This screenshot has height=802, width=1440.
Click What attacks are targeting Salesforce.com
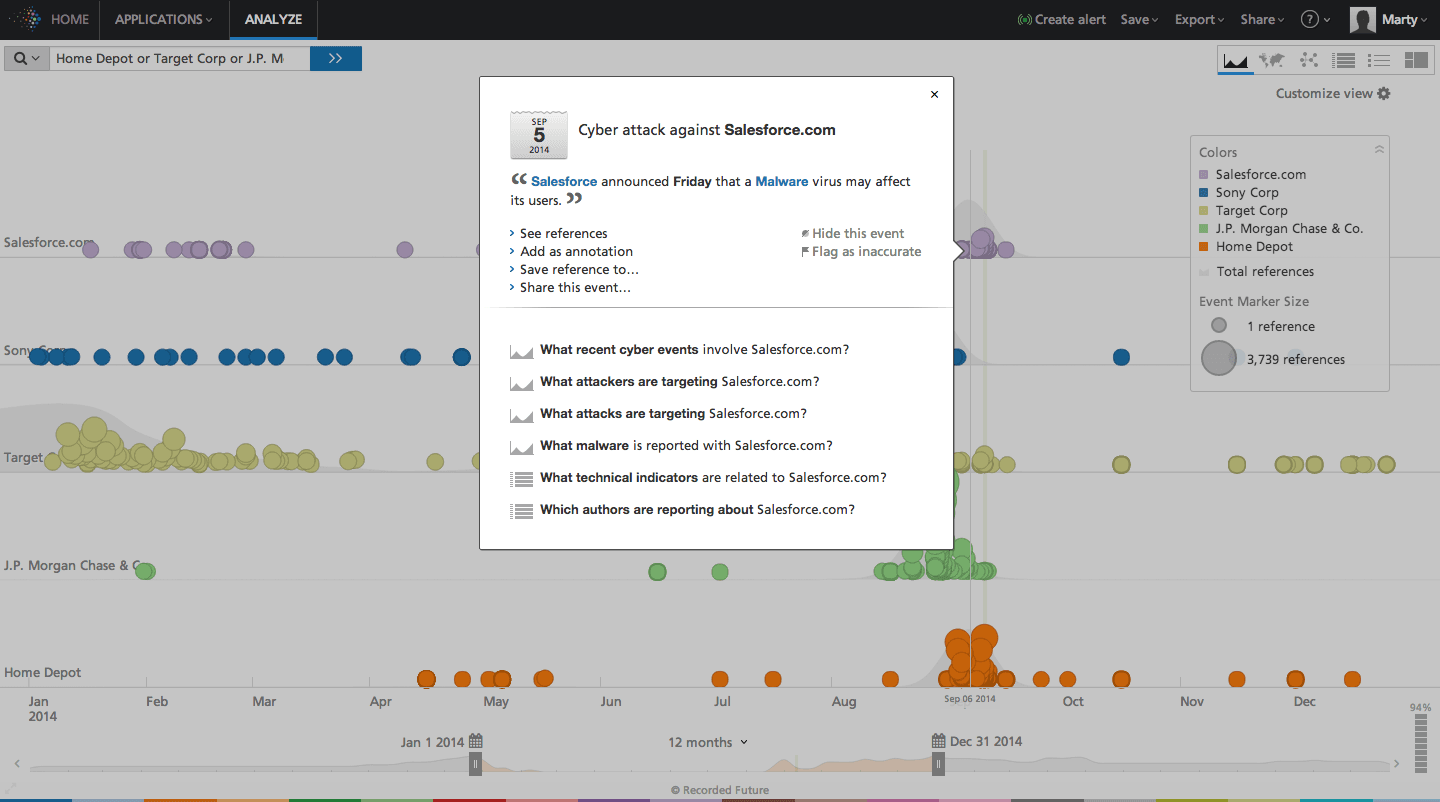(673, 413)
